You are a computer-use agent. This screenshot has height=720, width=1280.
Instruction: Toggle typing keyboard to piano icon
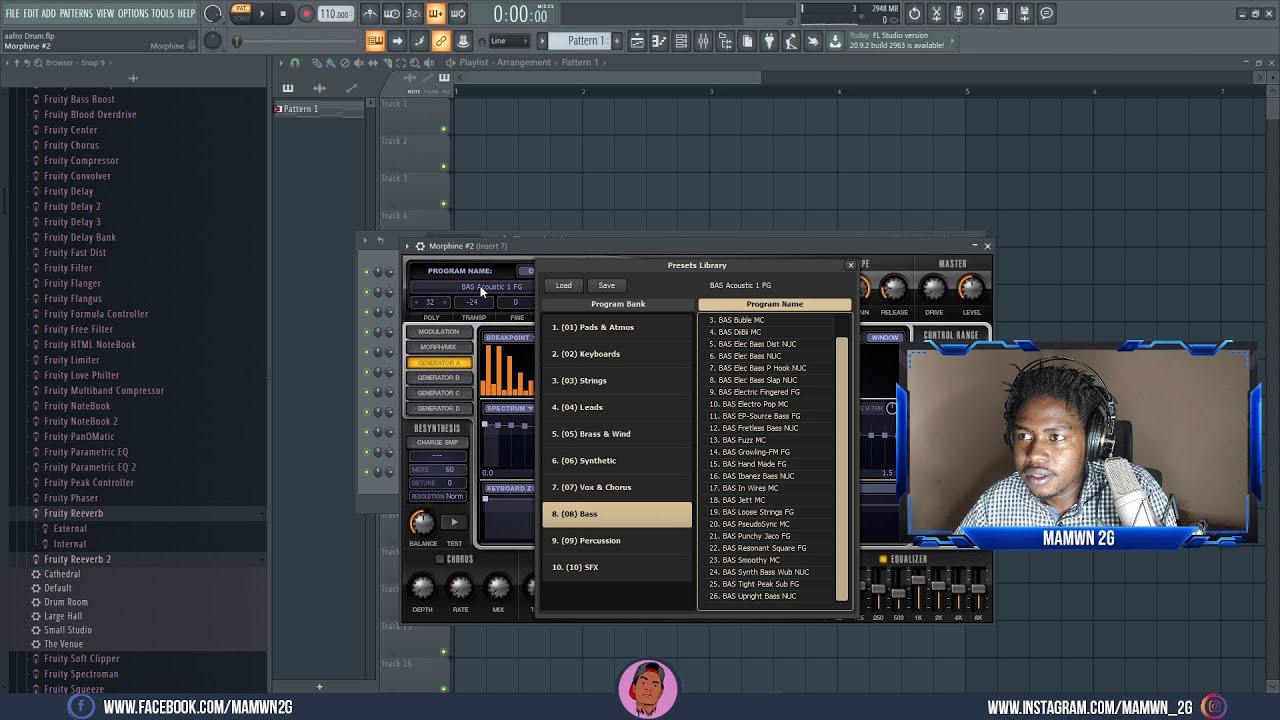click(375, 41)
